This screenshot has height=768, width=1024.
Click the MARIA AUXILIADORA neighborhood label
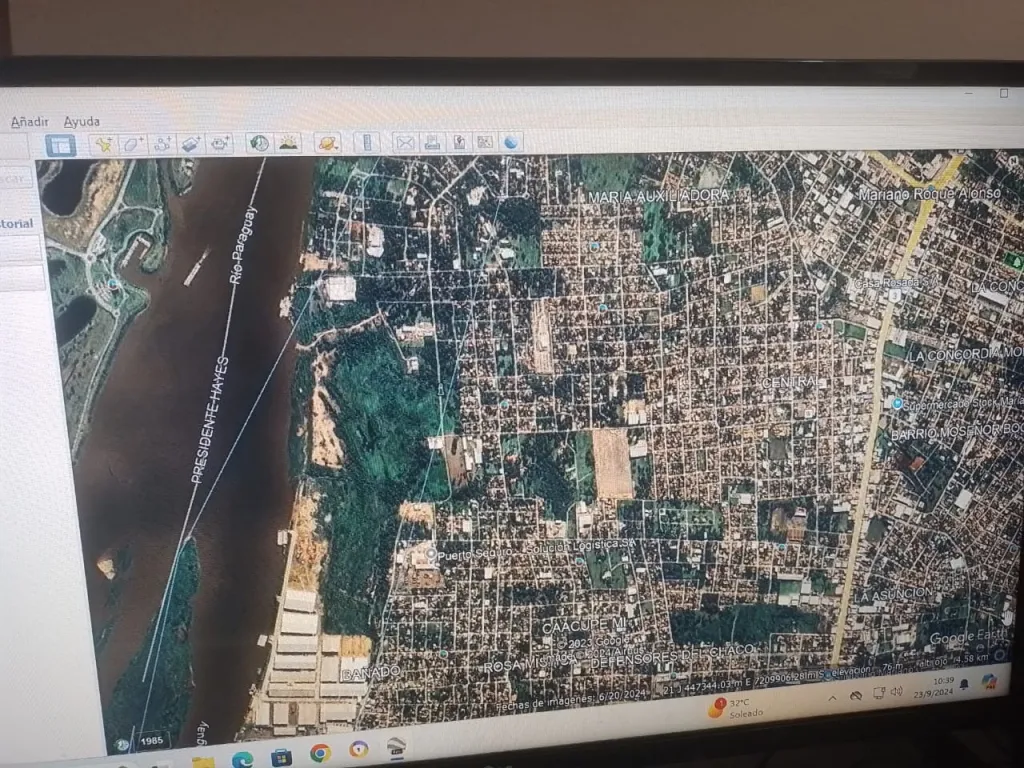[x=659, y=196]
